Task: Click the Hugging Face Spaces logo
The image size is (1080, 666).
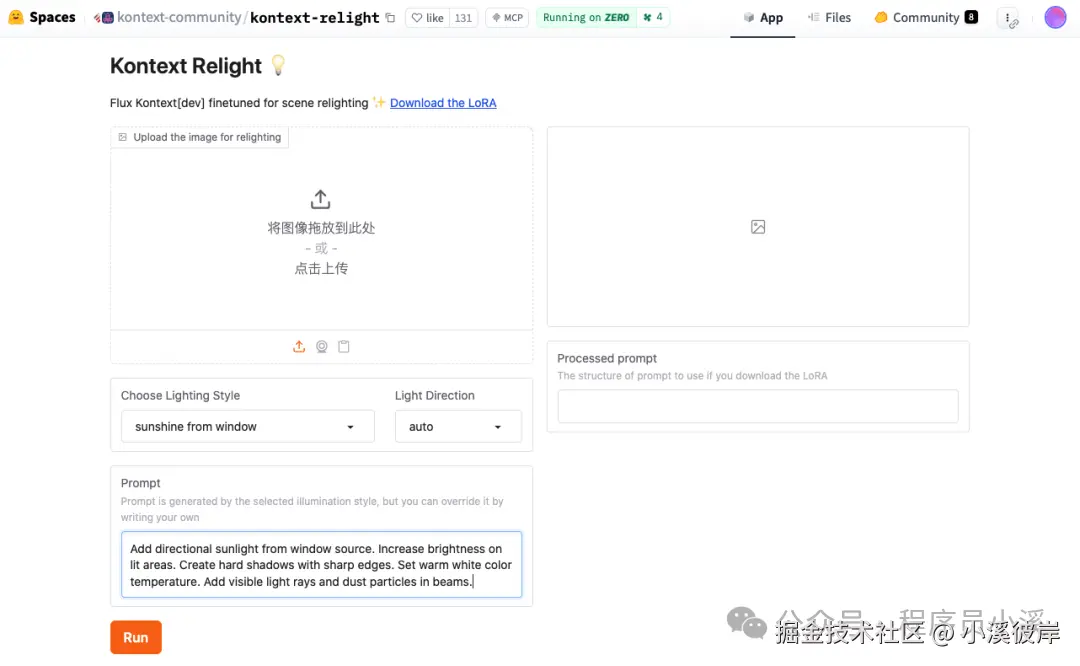Action: (13, 16)
